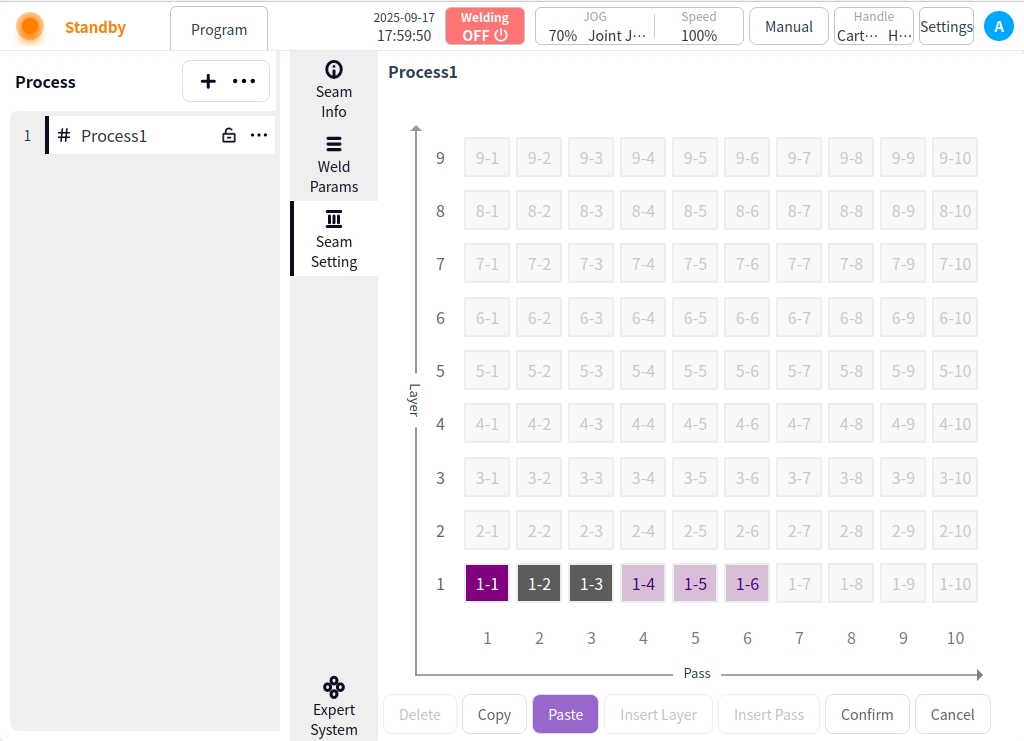Open Process1 row three-dot menu
Viewport: 1024px width, 741px height.
pos(259,136)
